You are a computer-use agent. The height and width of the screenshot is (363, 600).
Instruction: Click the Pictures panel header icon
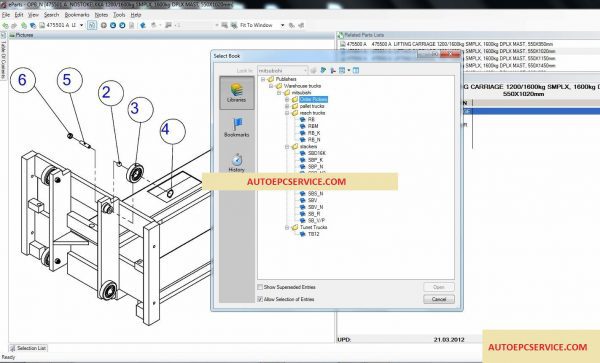[x=12, y=35]
